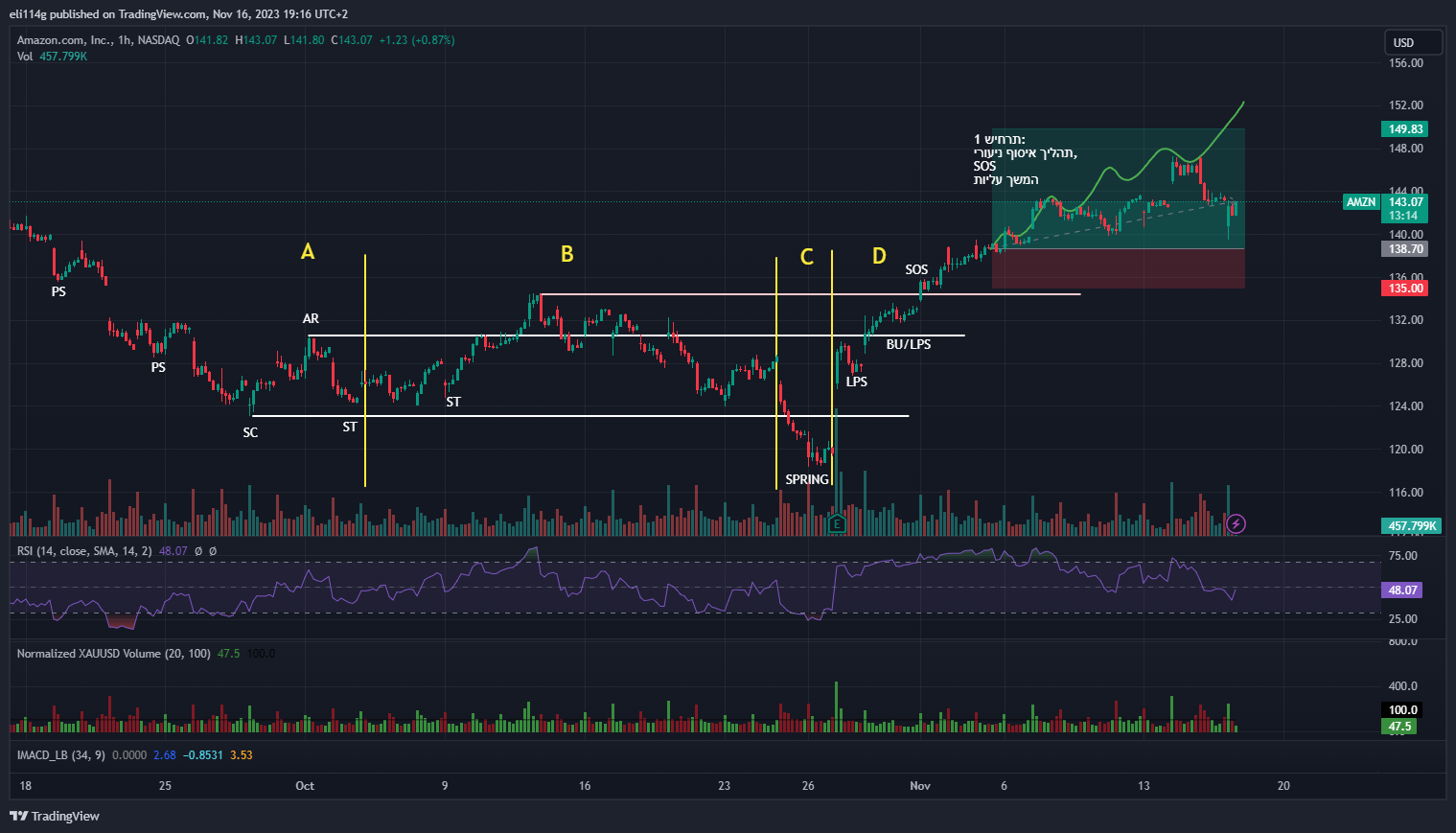Click the 152.00 price scale label
The image size is (1456, 833).
point(1406,105)
